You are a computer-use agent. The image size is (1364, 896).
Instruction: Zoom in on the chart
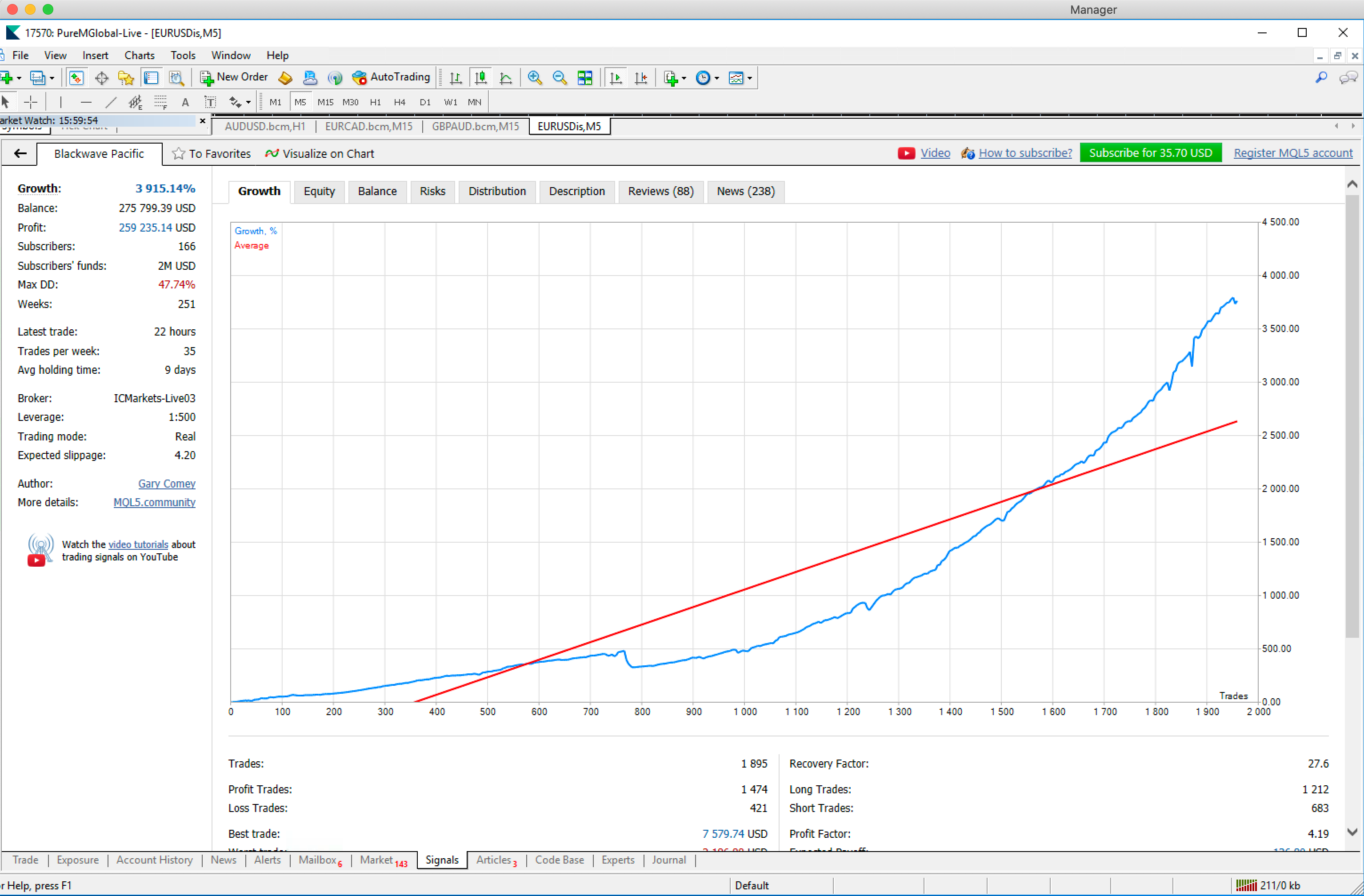(535, 78)
